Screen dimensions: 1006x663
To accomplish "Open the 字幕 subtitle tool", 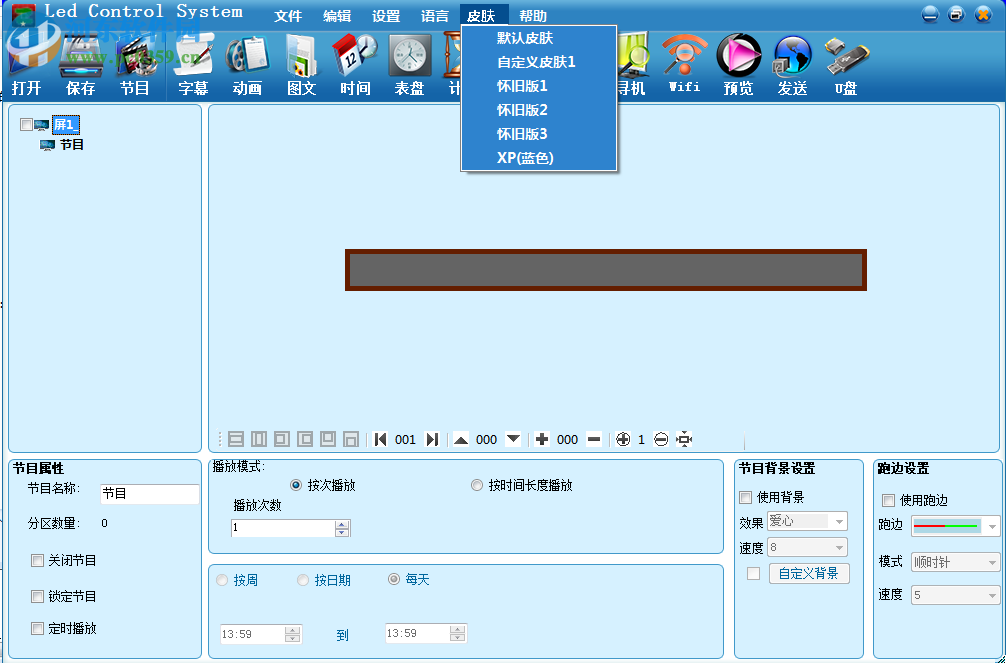I will click(194, 65).
